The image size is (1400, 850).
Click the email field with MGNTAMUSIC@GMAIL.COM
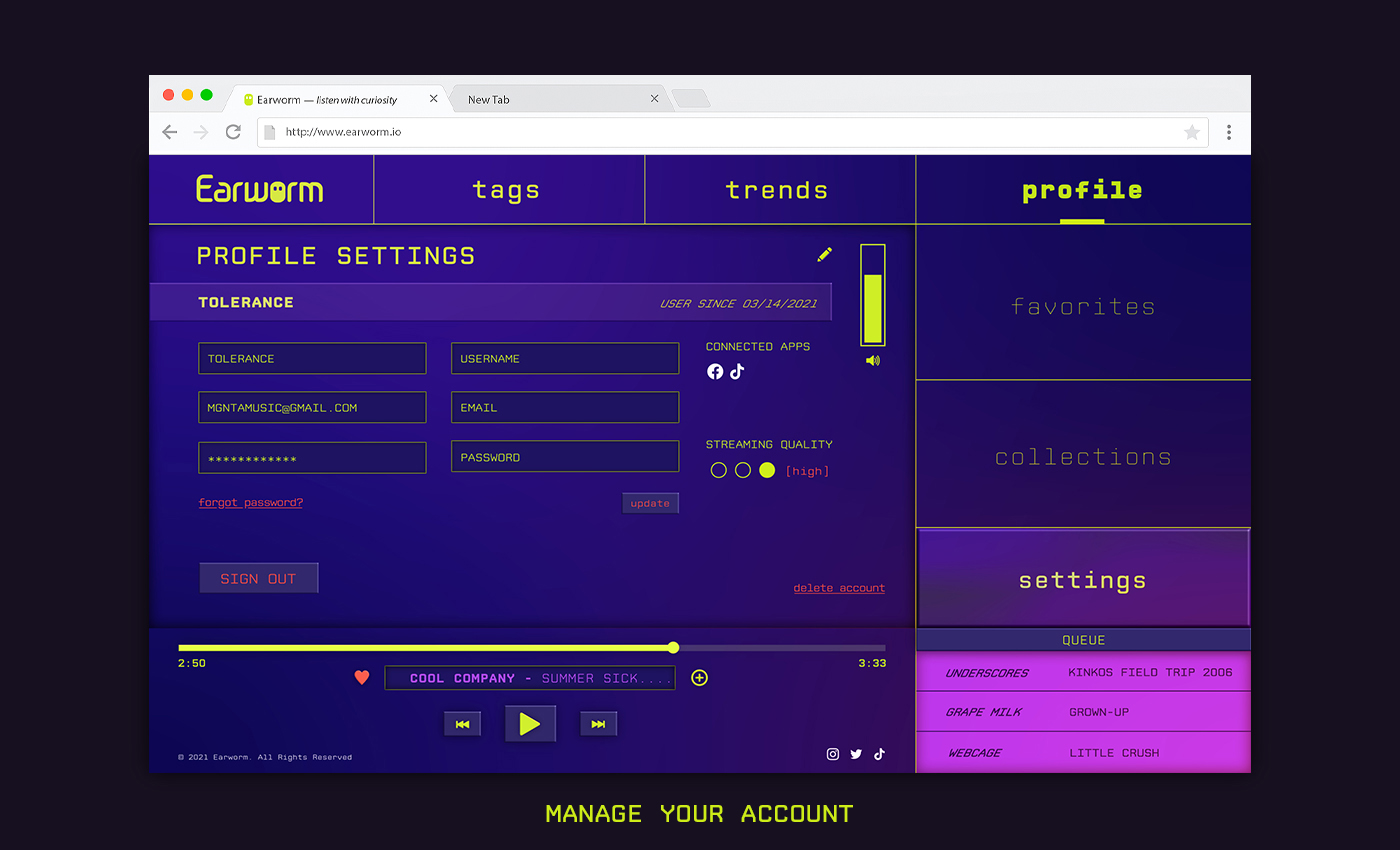point(312,407)
